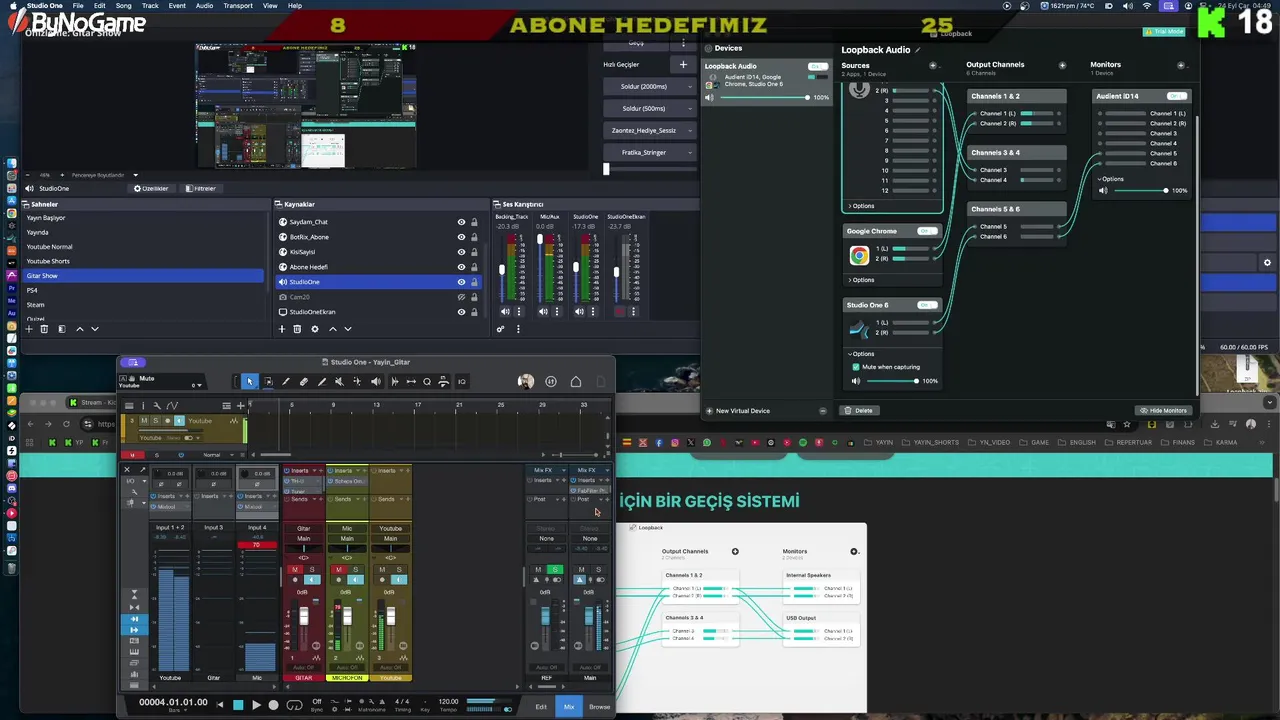Collapse Options under Audient ID14 monitor
Viewport: 1280px width, 720px height.
1111,179
